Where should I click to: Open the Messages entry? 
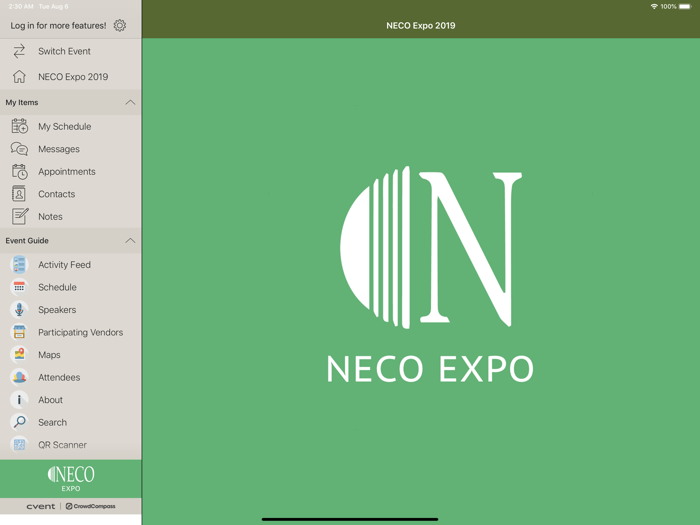point(71,149)
